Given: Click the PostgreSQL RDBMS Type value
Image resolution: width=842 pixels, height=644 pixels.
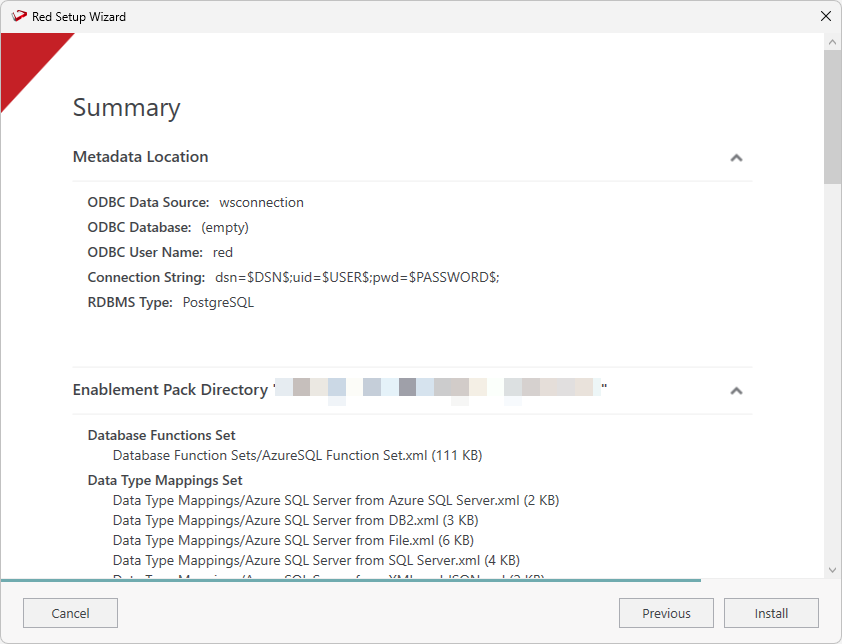Looking at the screenshot, I should click(218, 302).
